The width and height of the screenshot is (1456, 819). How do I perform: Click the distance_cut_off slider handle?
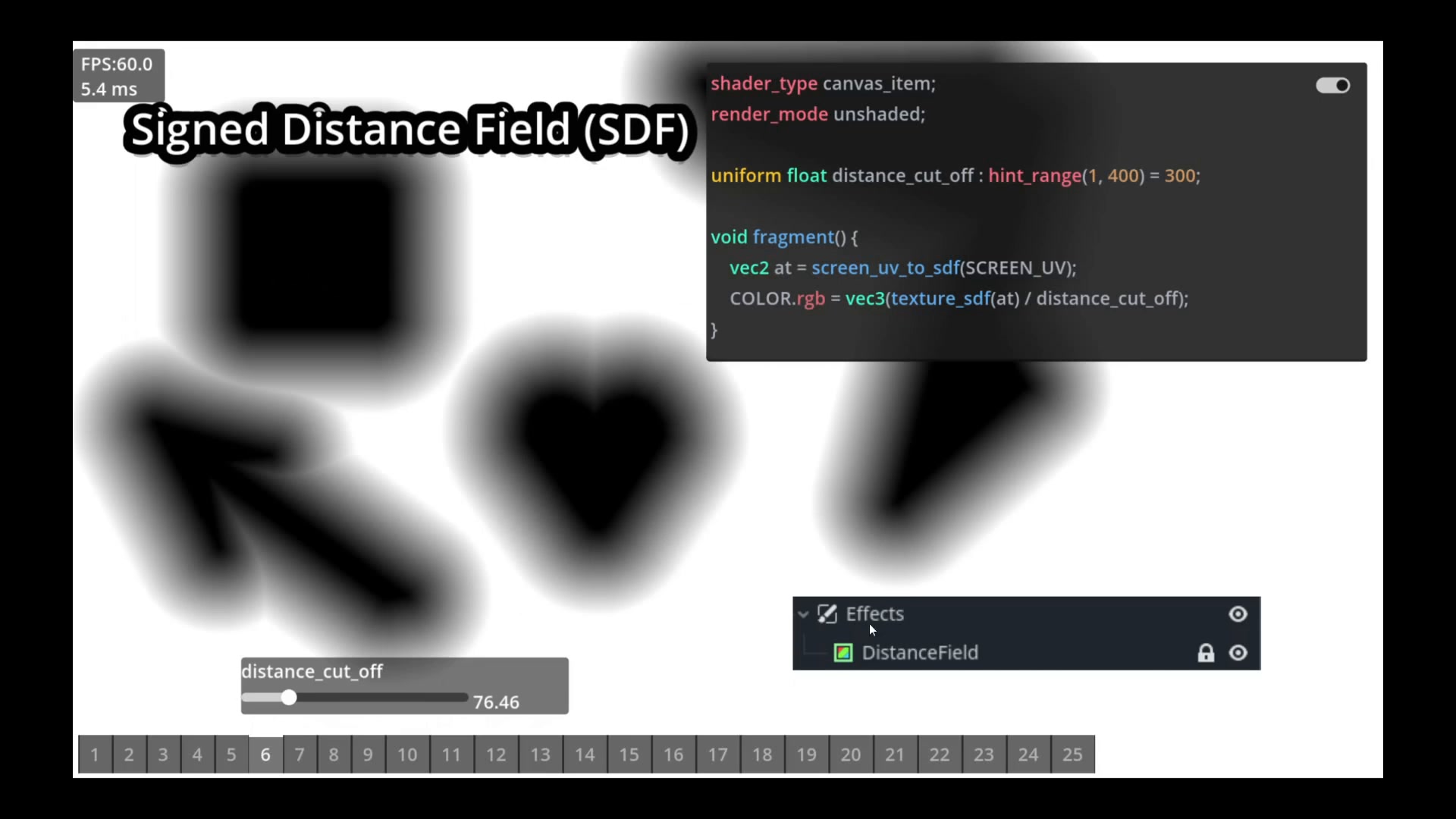(289, 698)
